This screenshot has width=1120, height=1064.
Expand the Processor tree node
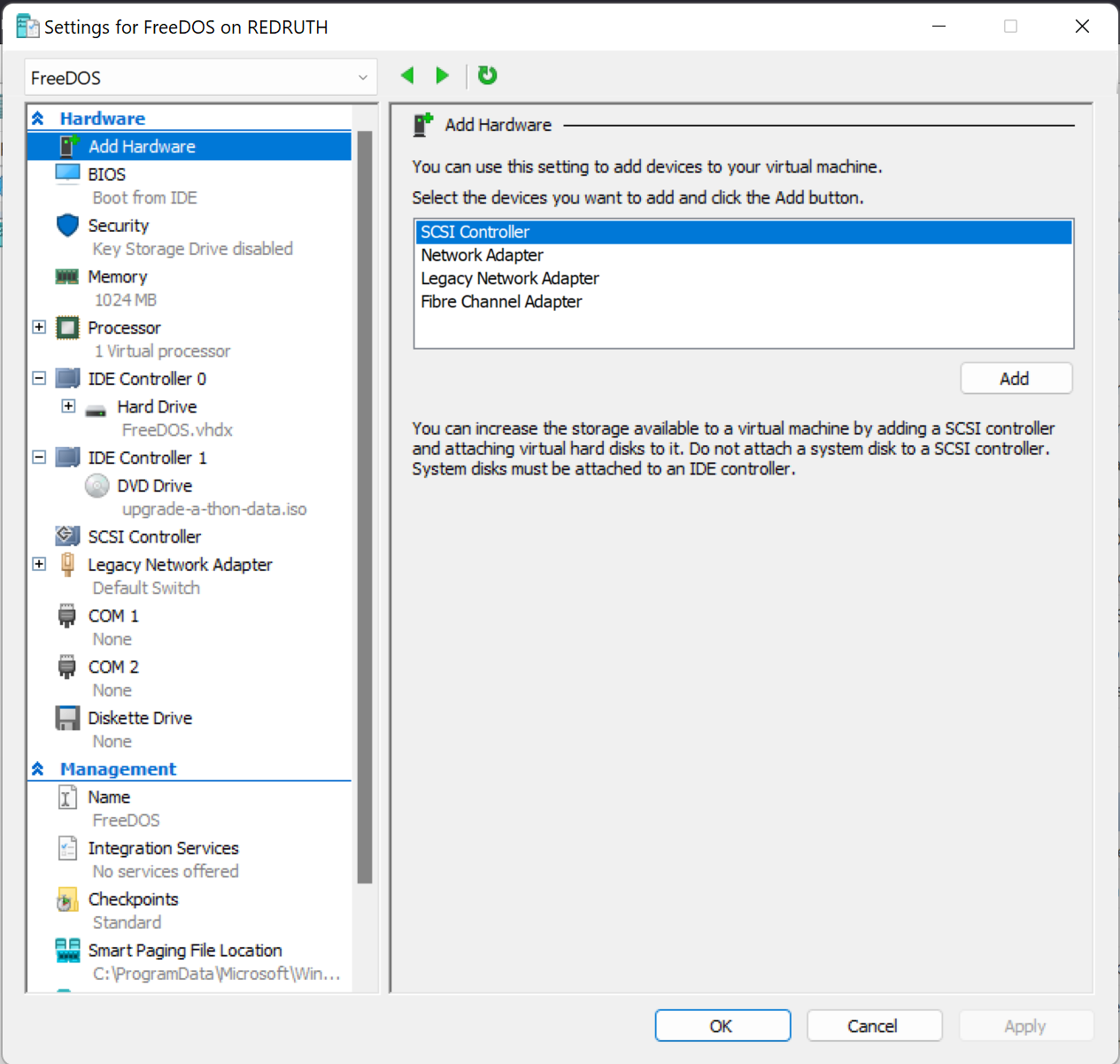[39, 328]
